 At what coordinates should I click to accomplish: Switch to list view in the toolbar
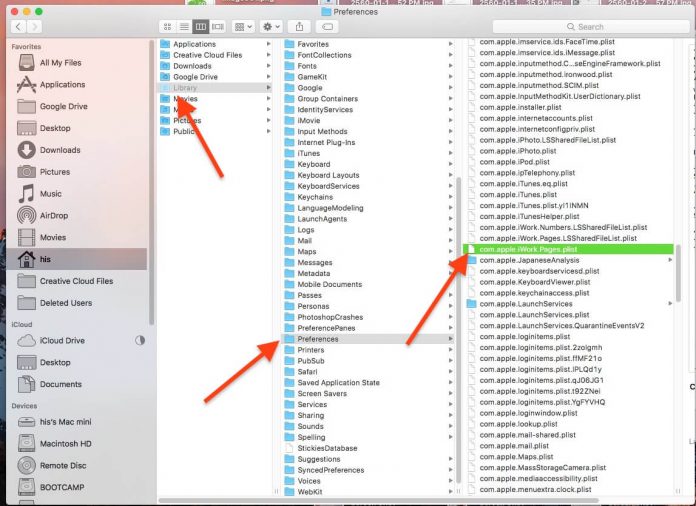click(x=184, y=27)
